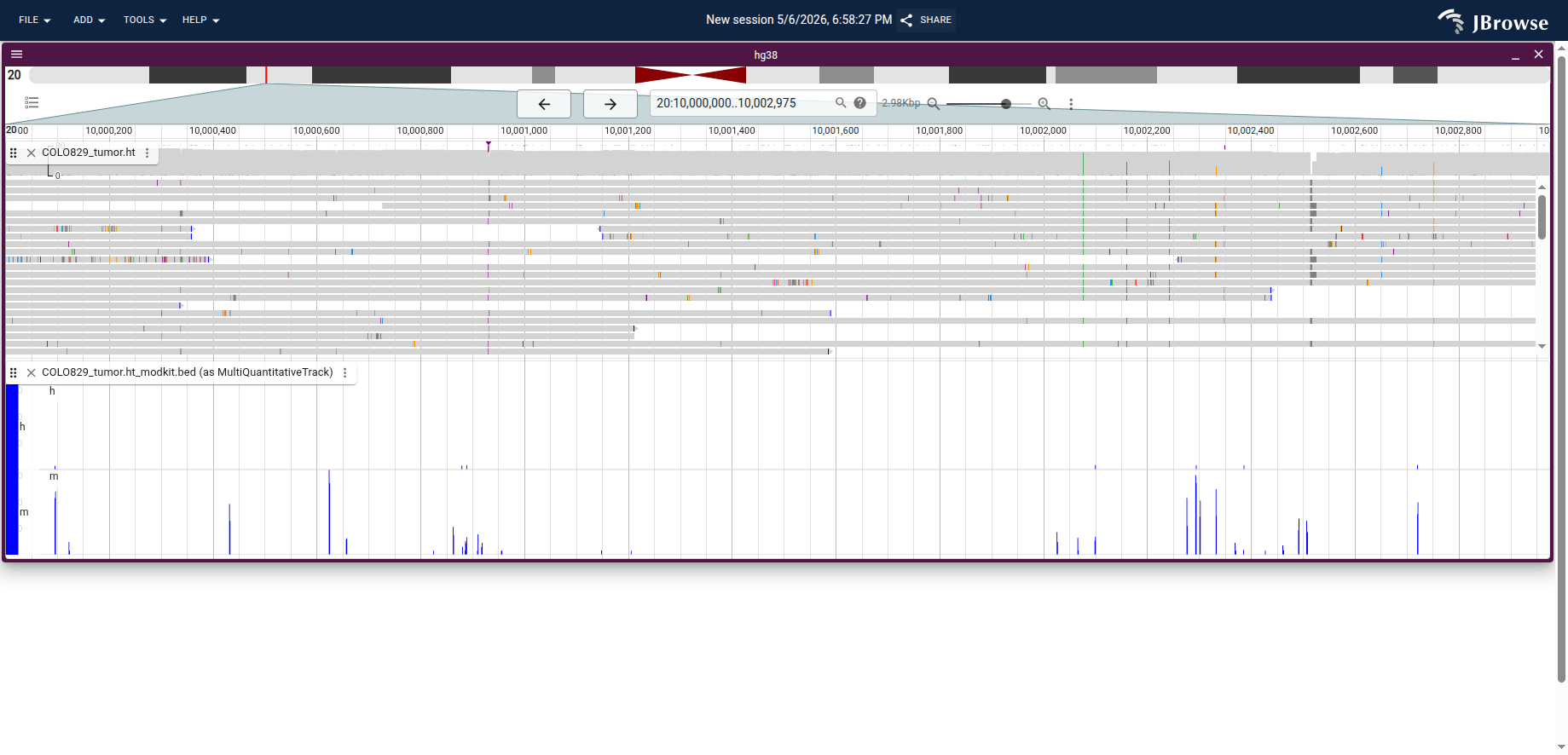Click the COLO829_tumor.ht track label

point(89,153)
